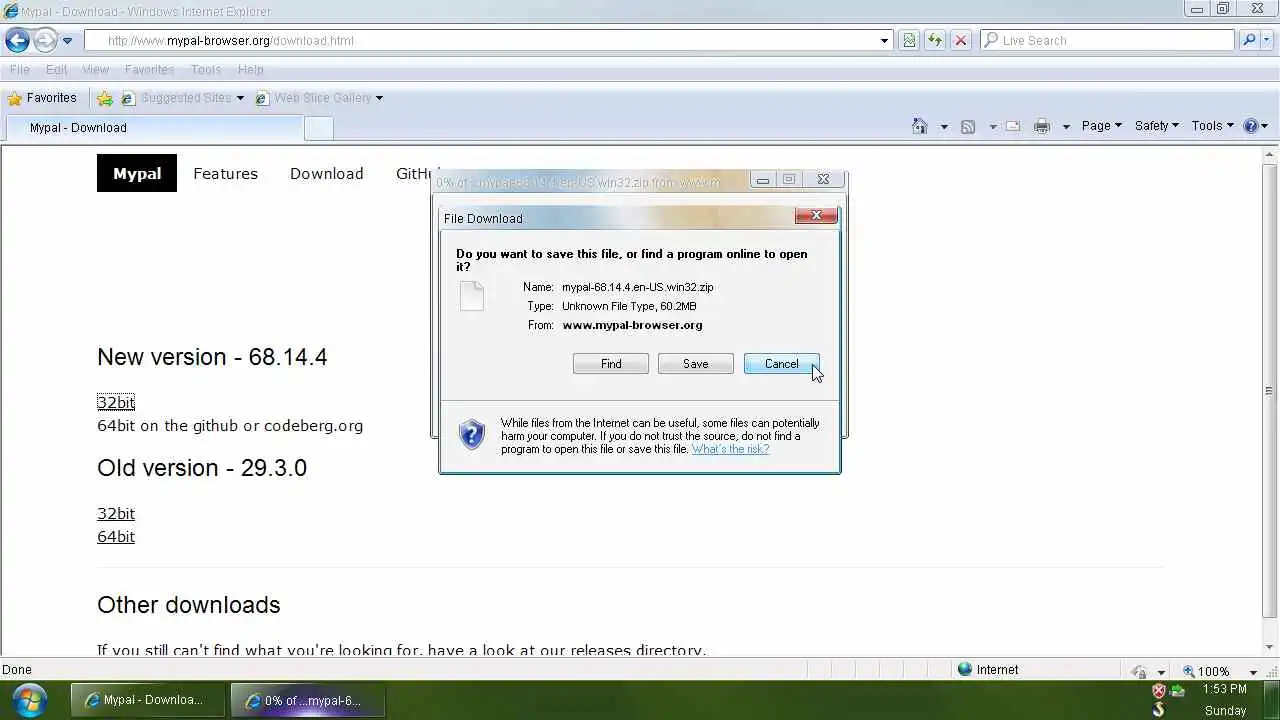Viewport: 1280px width, 720px height.
Task: Switch to Mypal - Download taskbar button
Action: point(146,700)
